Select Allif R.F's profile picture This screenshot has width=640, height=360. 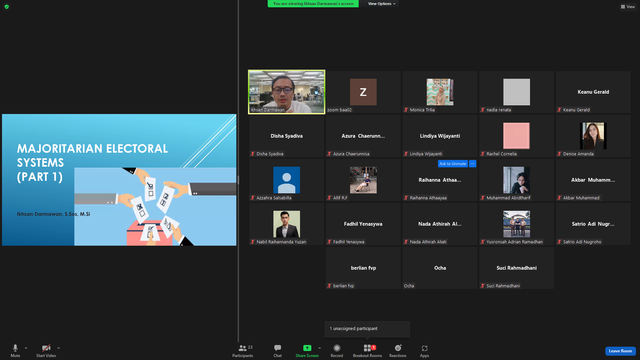pos(363,180)
